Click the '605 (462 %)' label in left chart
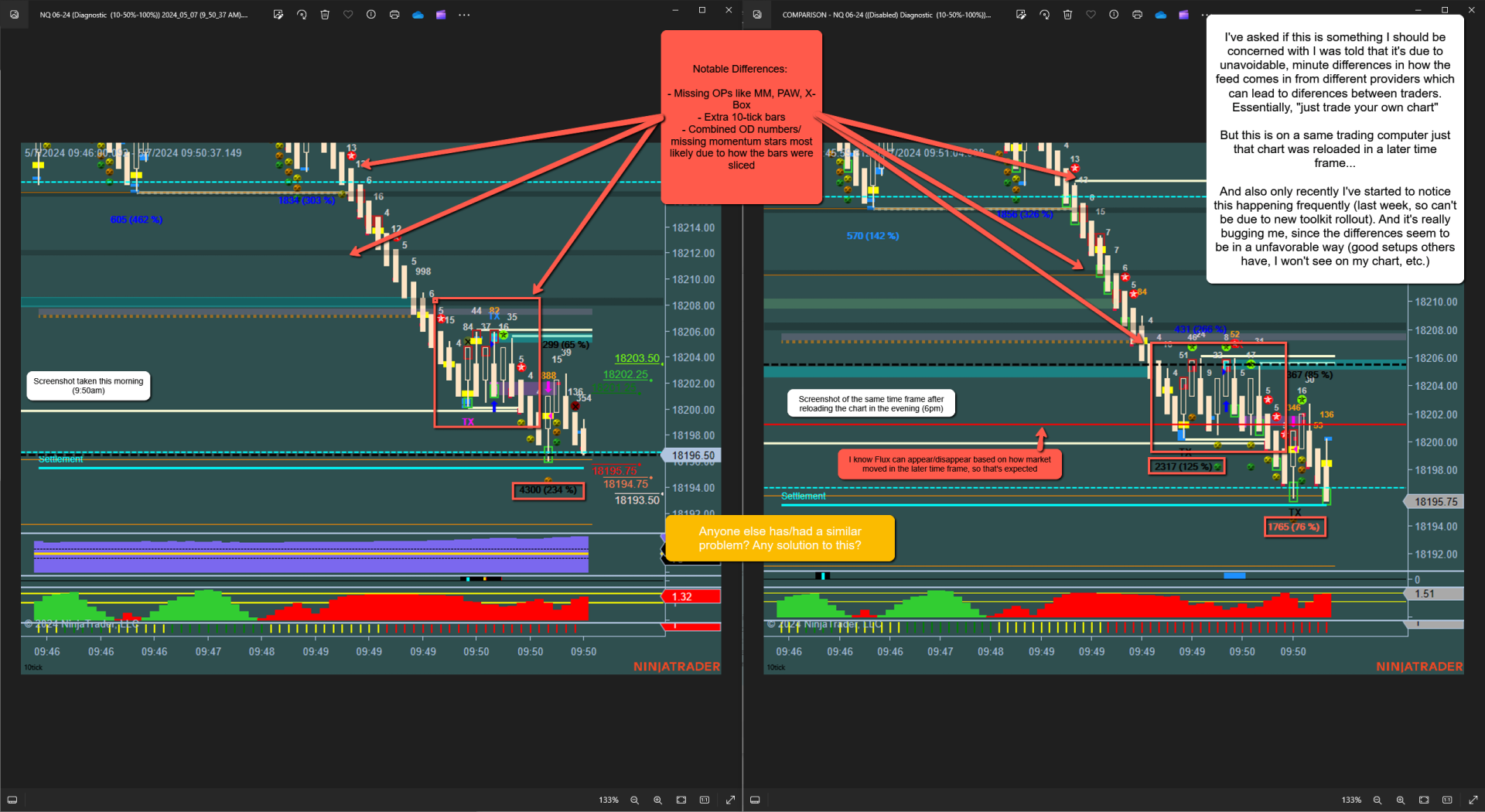Image resolution: width=1485 pixels, height=812 pixels. click(136, 220)
